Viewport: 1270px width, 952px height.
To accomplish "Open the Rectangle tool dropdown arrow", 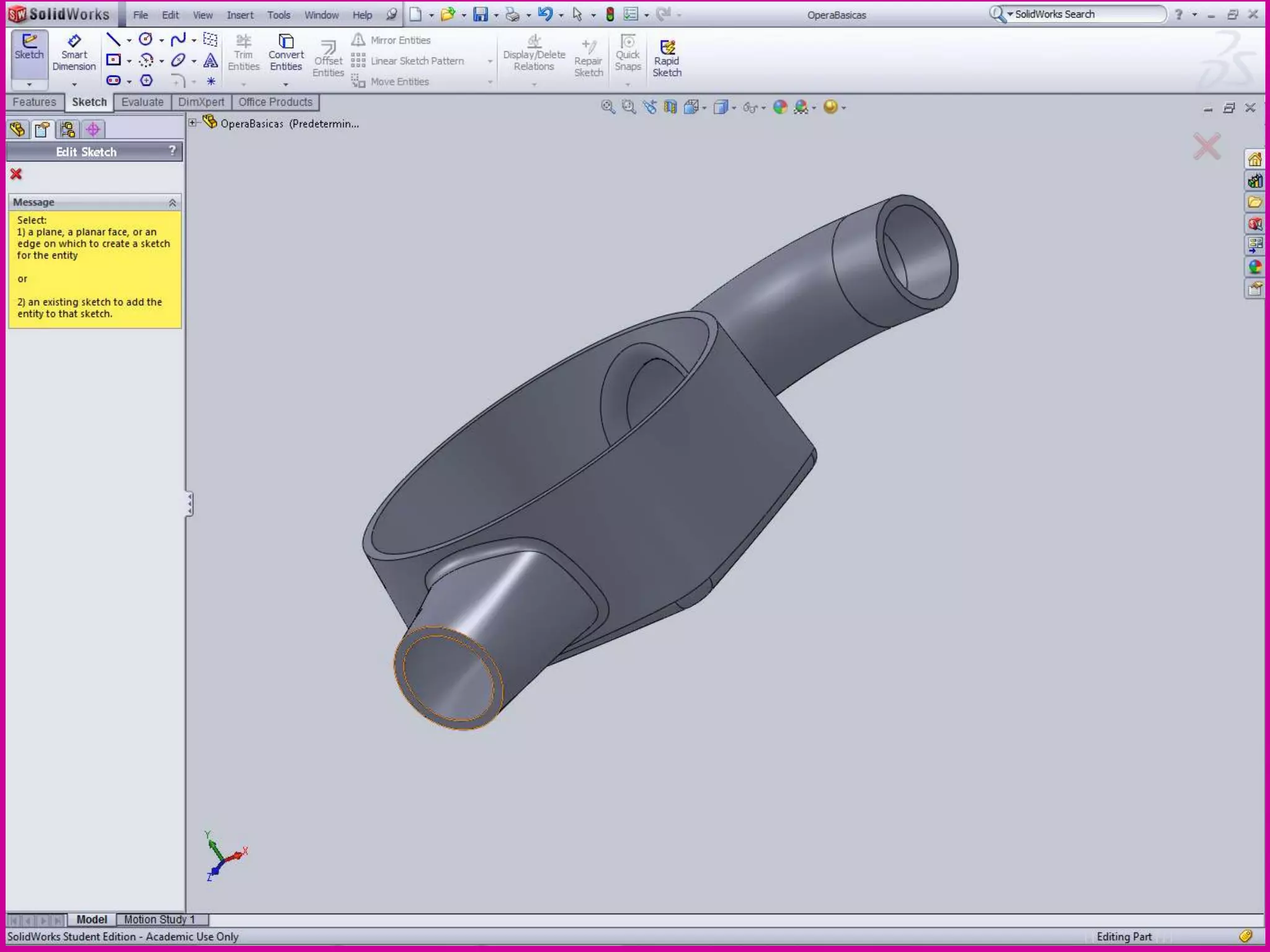I will (x=129, y=61).
